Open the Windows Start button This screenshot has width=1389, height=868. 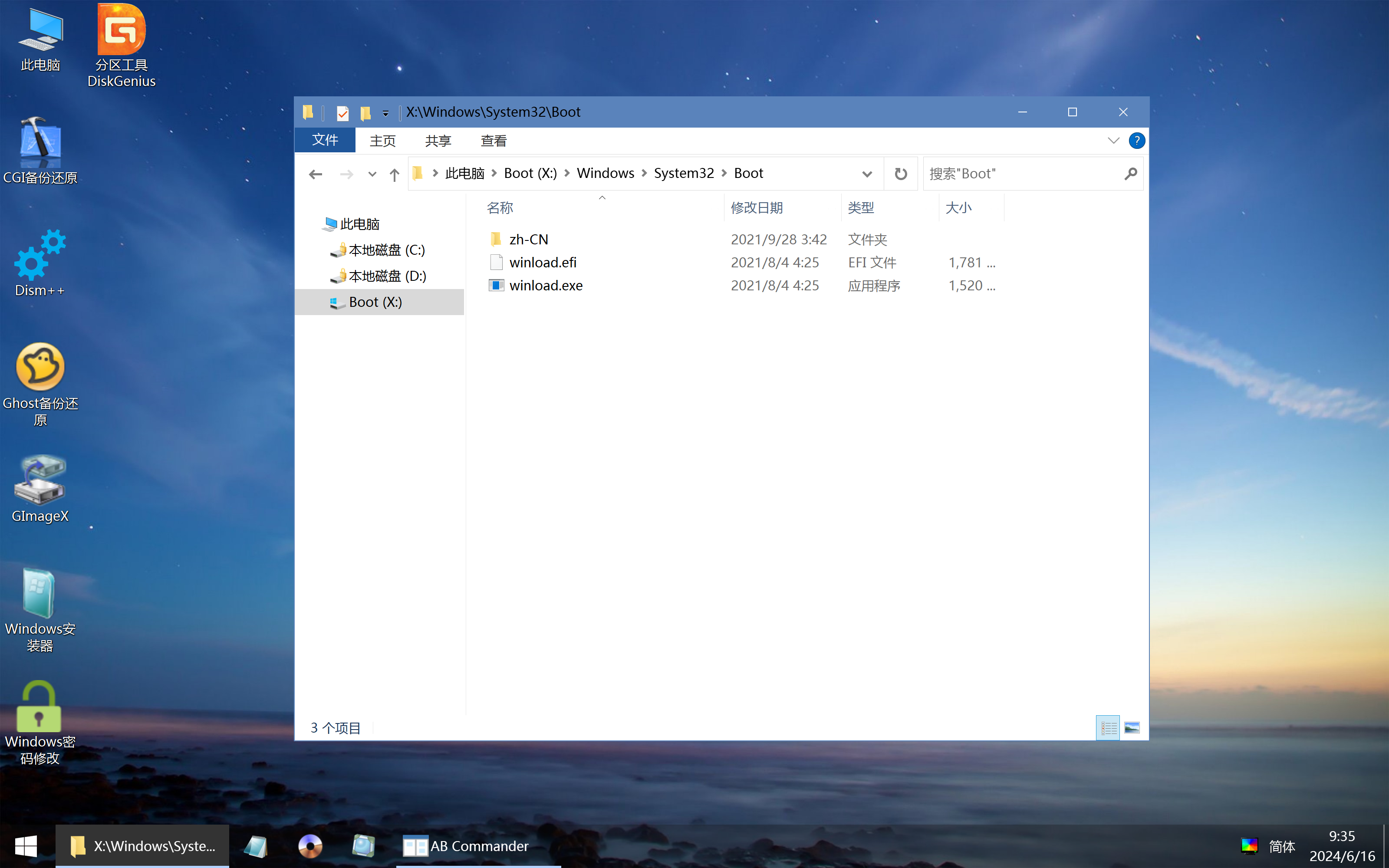pos(26,846)
